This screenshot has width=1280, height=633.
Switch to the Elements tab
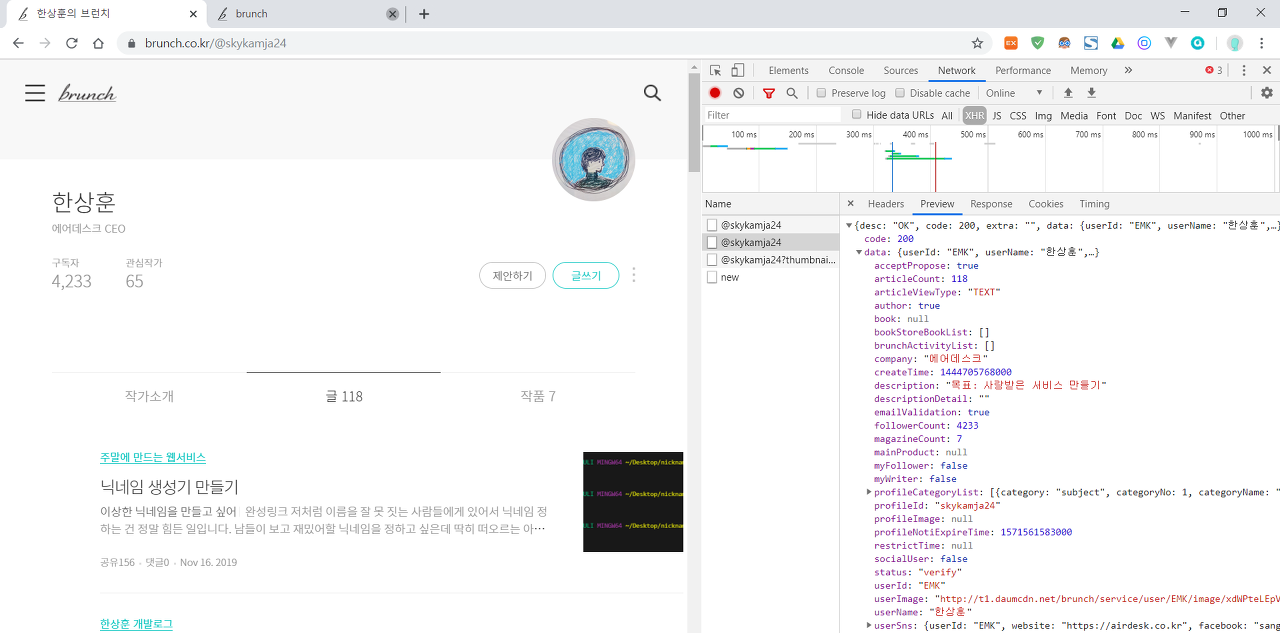pos(788,70)
